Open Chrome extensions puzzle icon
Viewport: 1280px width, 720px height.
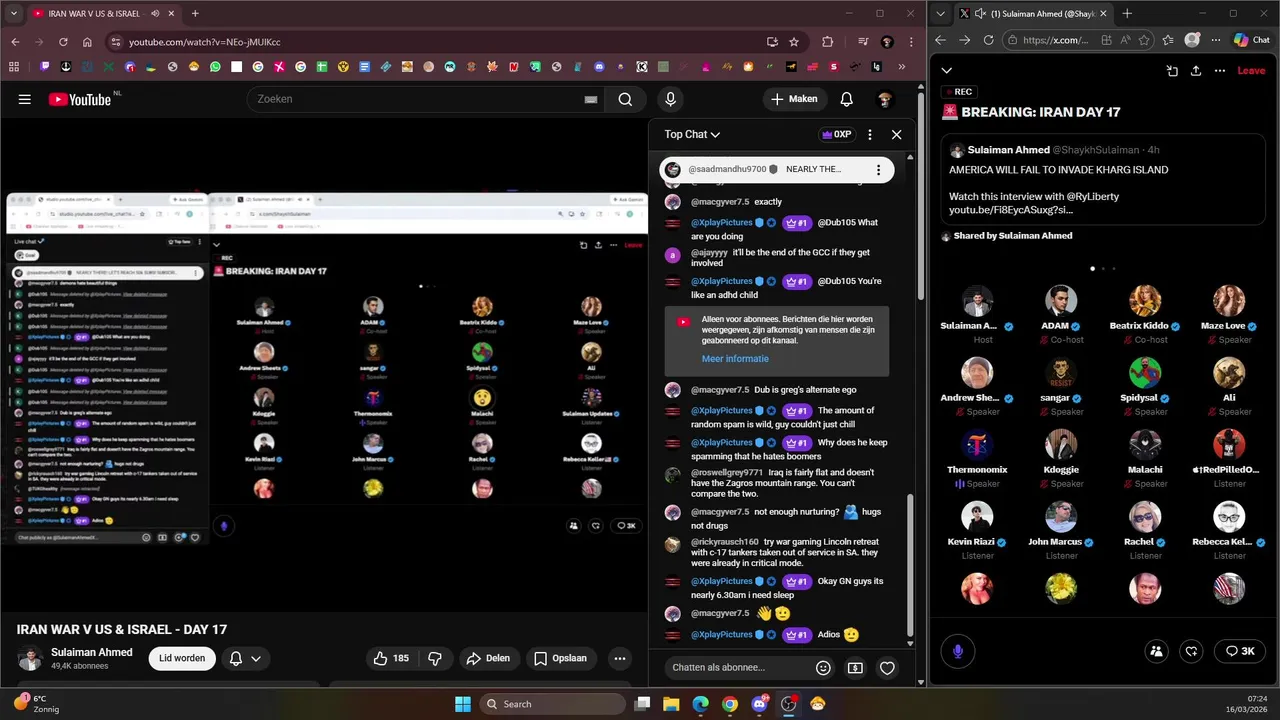point(827,42)
